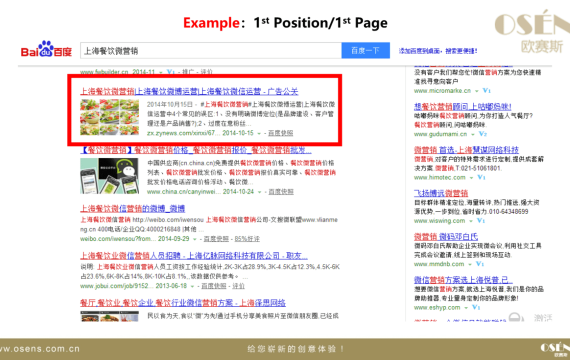
Task: Click the food photos thumbnail in the last result
Action: tap(109, 316)
